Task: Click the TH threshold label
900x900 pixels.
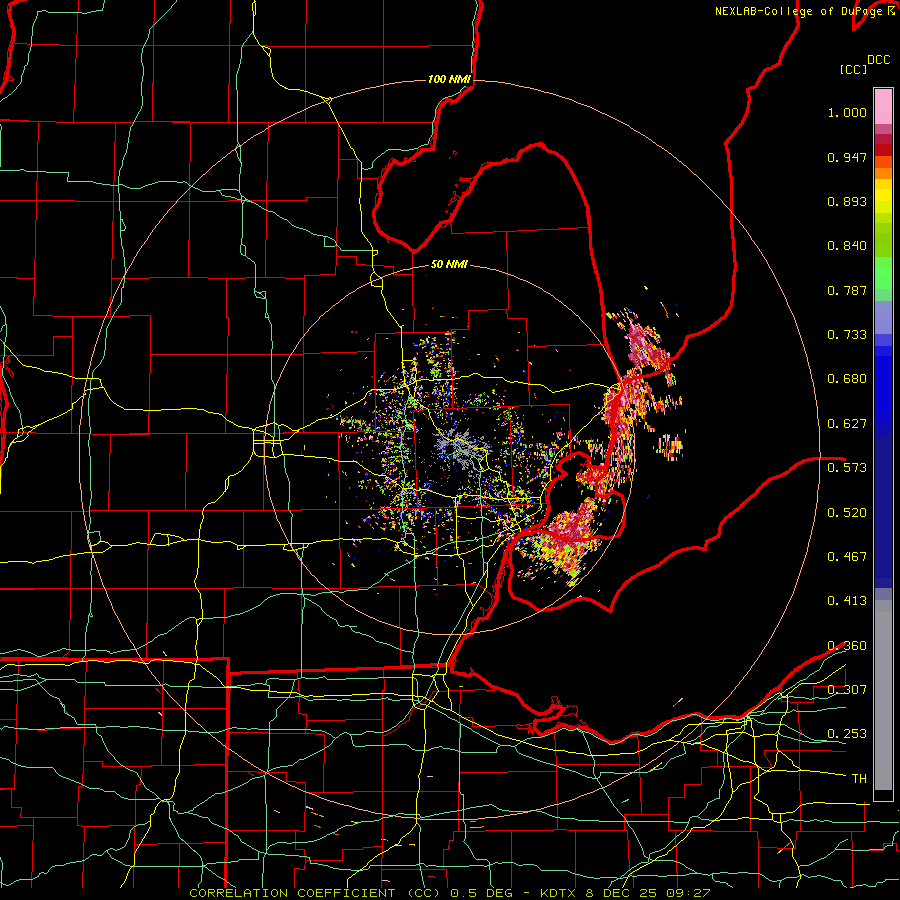Action: click(859, 778)
